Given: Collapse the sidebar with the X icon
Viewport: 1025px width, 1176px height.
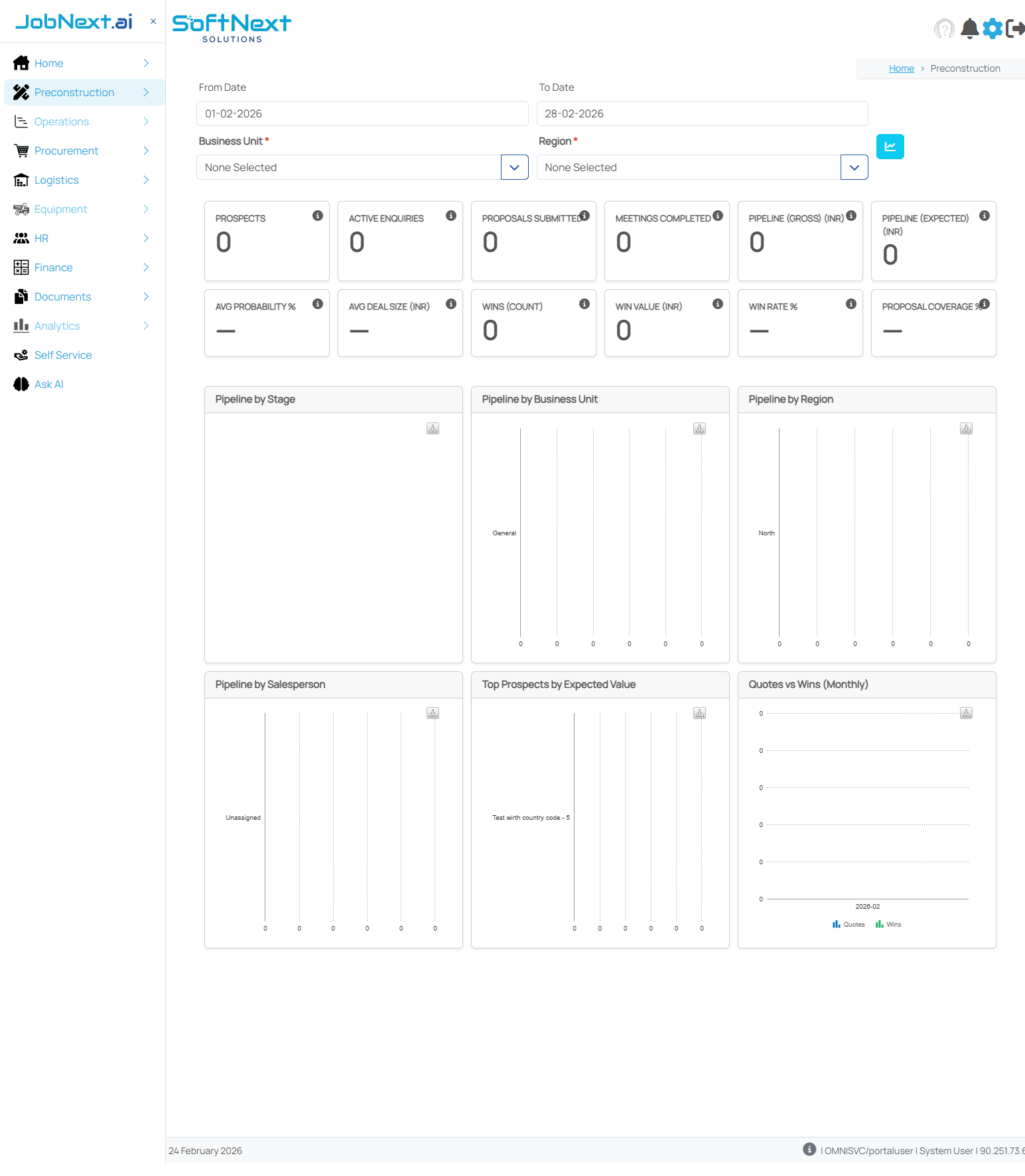Looking at the screenshot, I should pyautogui.click(x=153, y=21).
